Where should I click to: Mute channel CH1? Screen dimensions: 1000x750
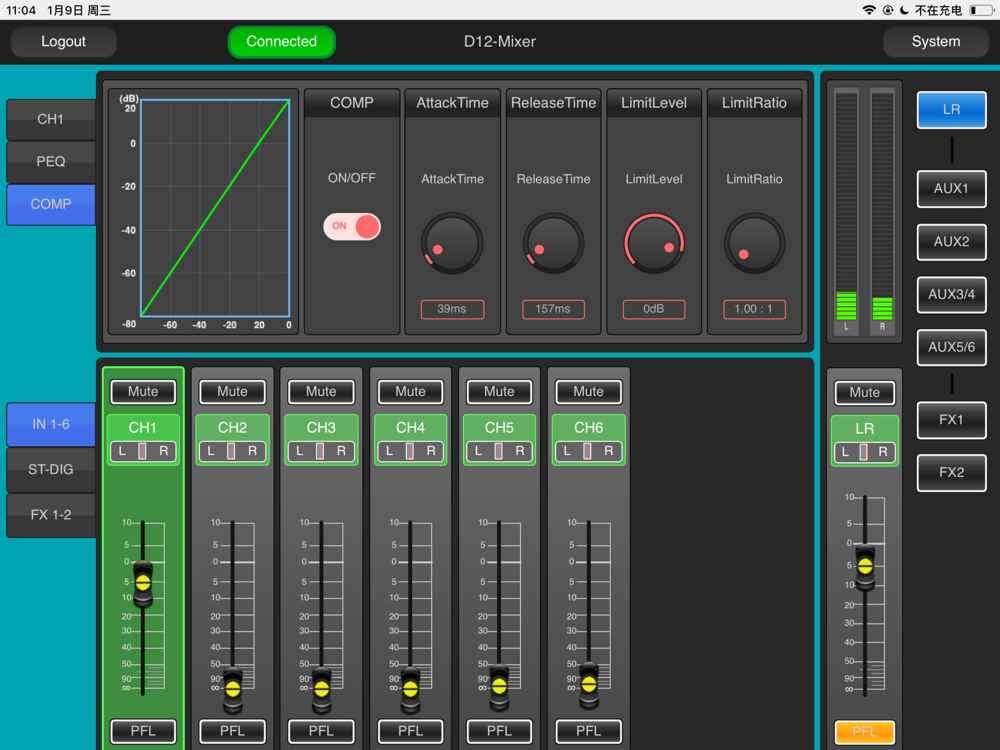[x=143, y=392]
